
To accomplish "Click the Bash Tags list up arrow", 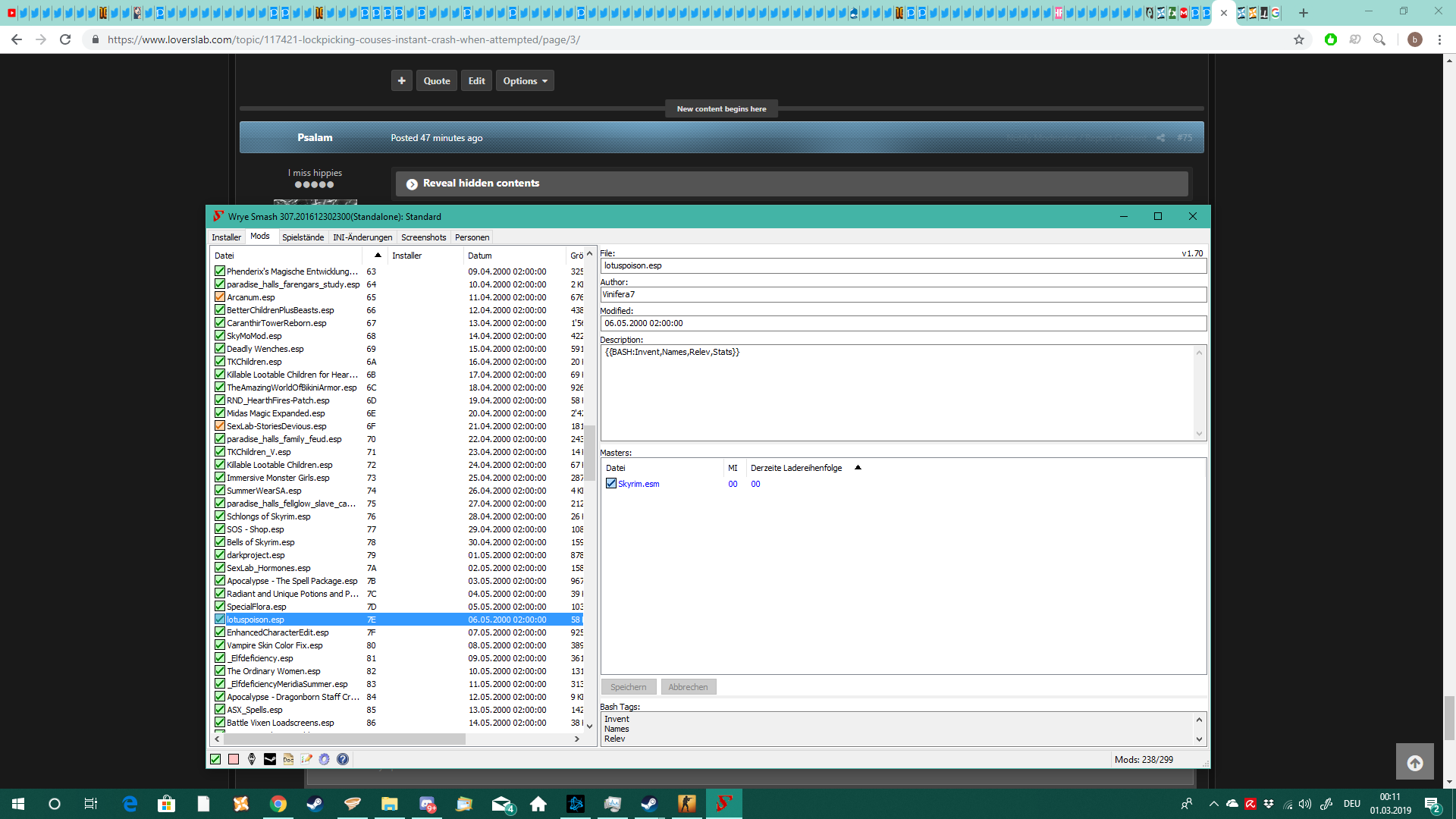I will point(1199,720).
